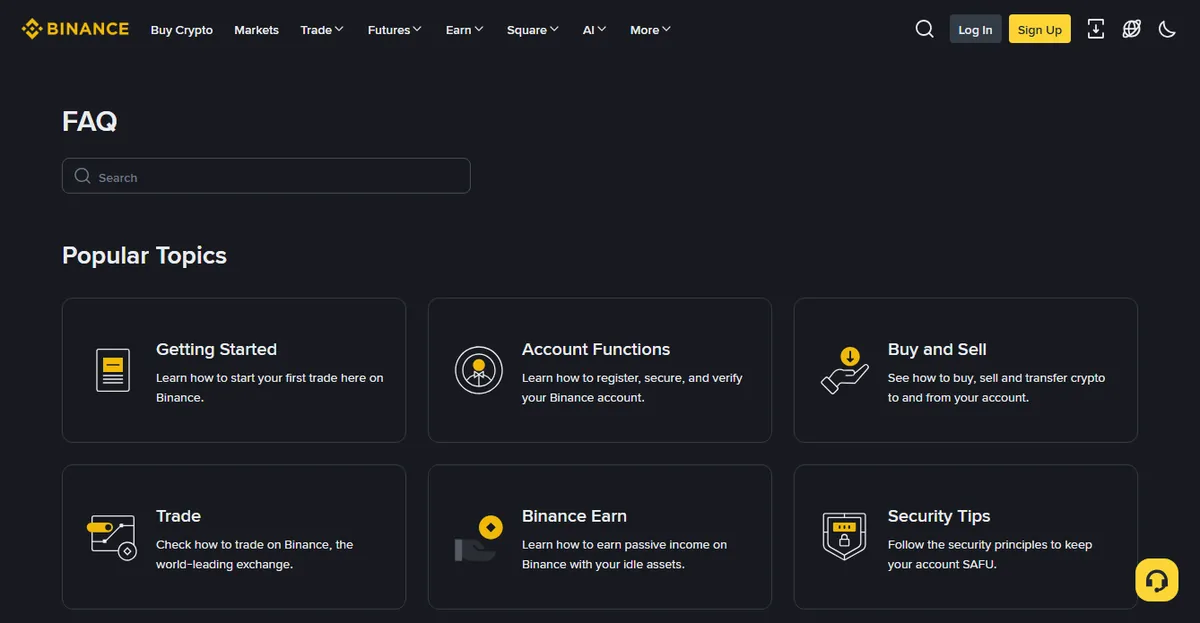Screen dimensions: 1200x623
Task: Open the Binance Earn topic title
Action: point(574,516)
